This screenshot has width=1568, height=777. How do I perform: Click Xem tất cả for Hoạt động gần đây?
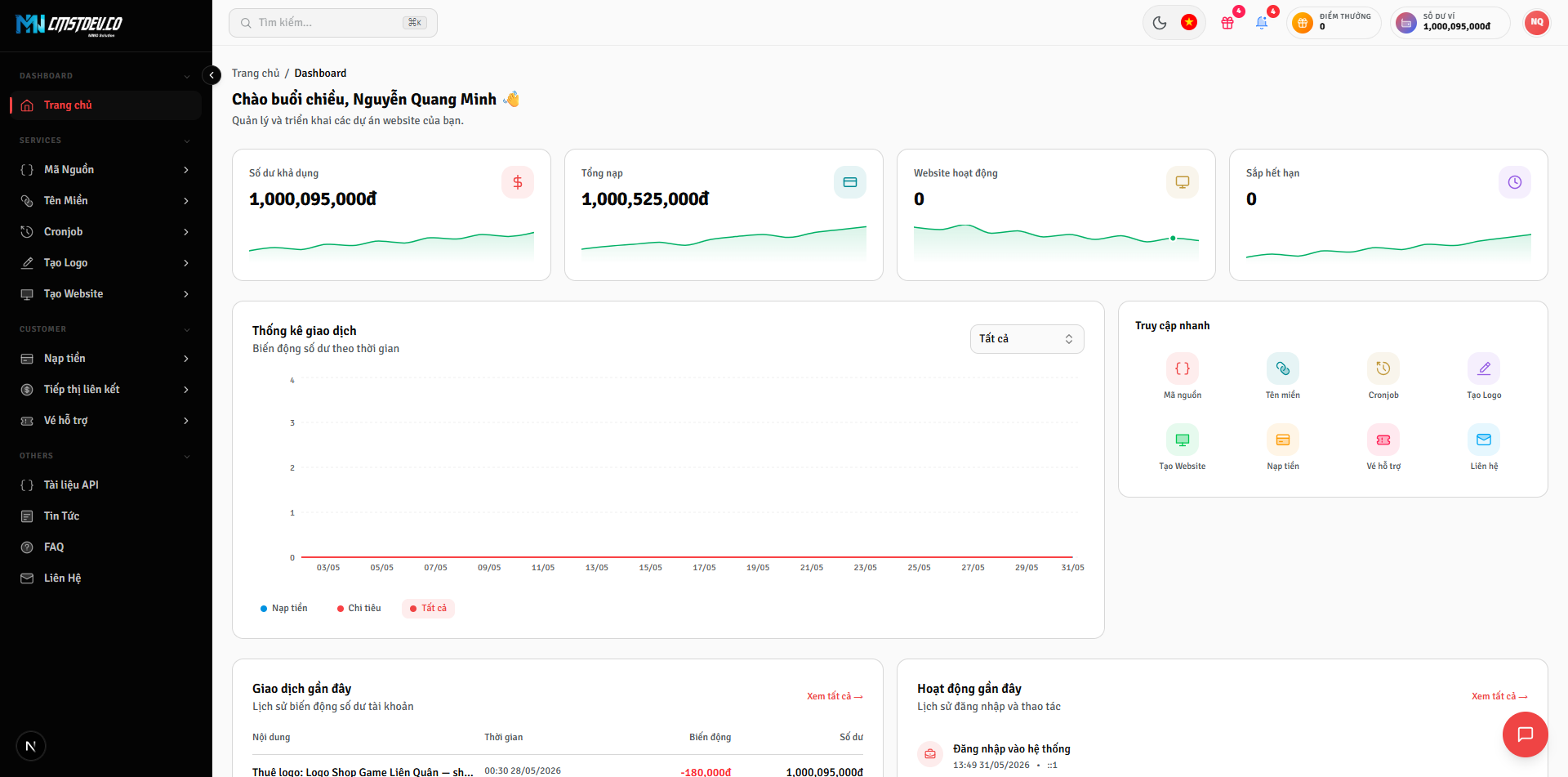[x=1499, y=696]
